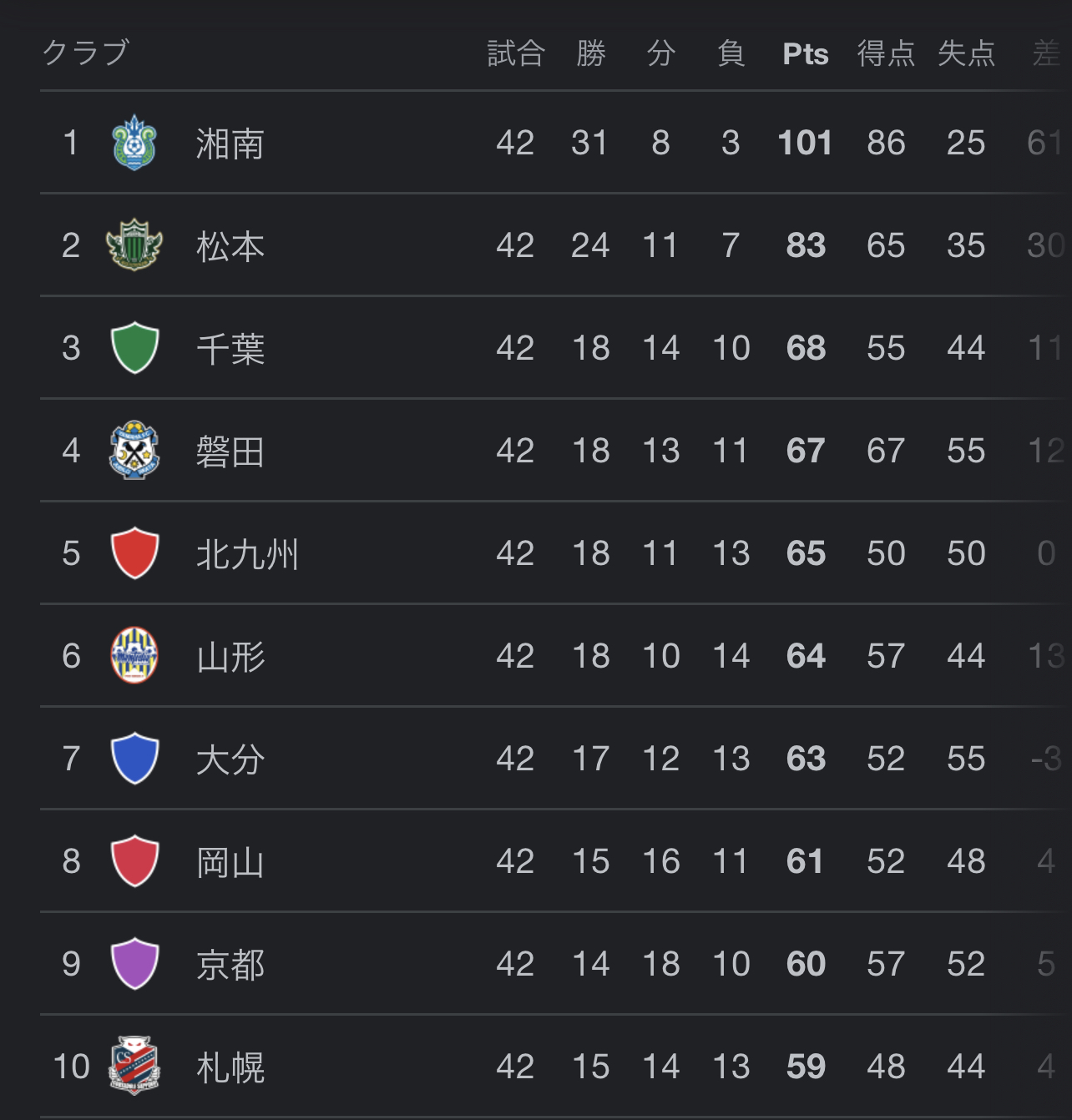The width and height of the screenshot is (1072, 1120).
Task: Open the 松本 team name link
Action: tap(230, 246)
